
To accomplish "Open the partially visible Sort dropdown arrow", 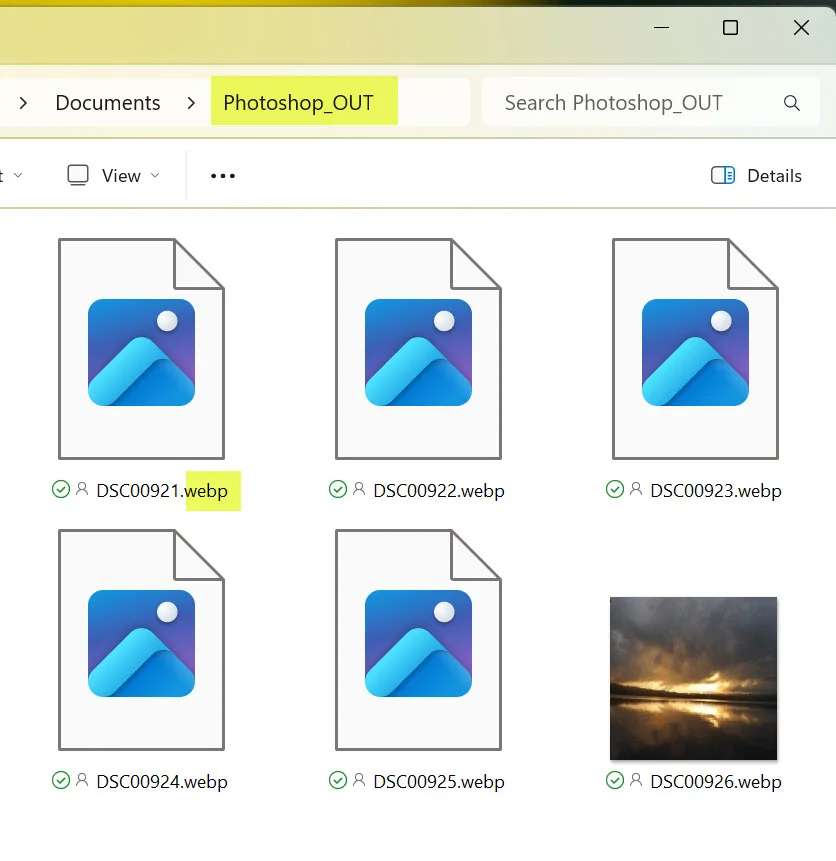I will [18, 175].
